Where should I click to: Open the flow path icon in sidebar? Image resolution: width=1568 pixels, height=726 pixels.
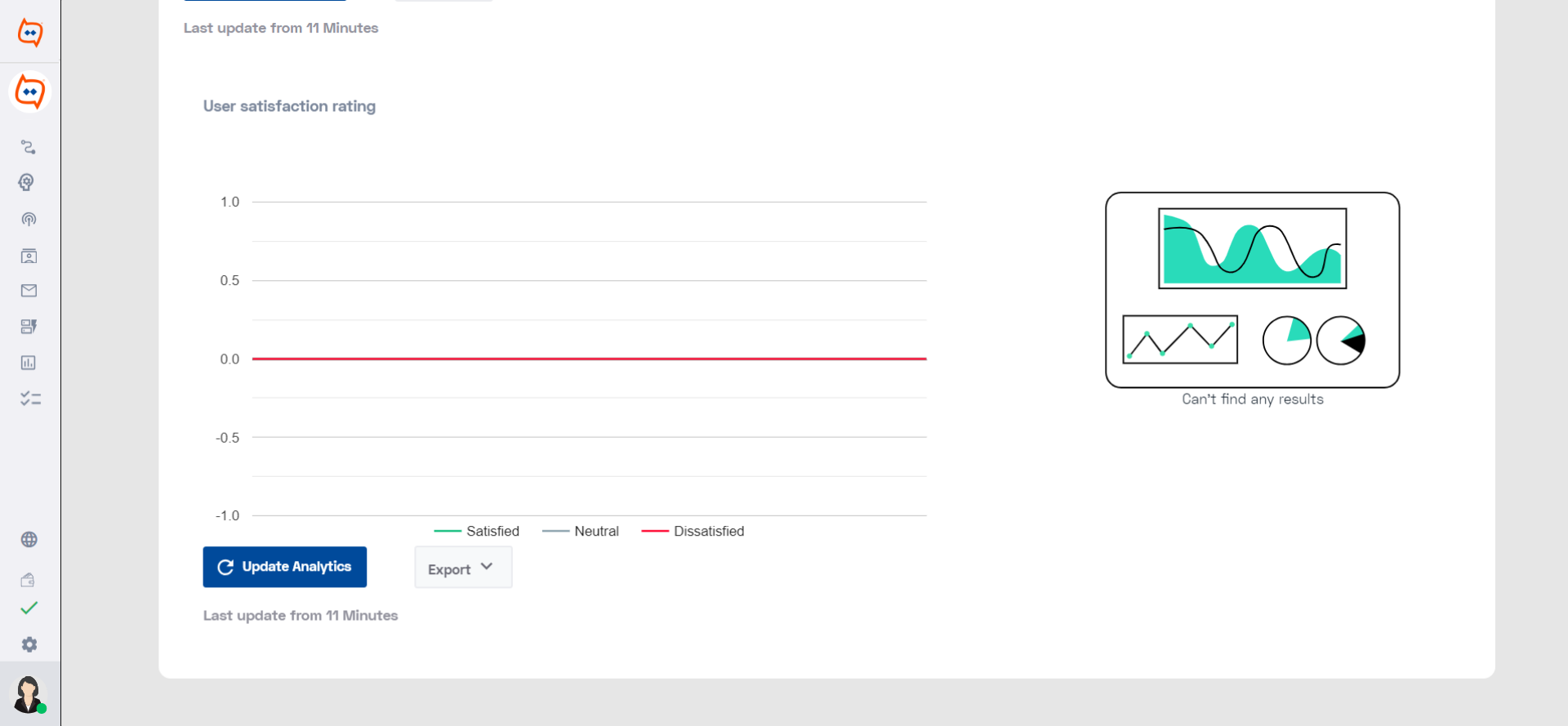point(29,147)
